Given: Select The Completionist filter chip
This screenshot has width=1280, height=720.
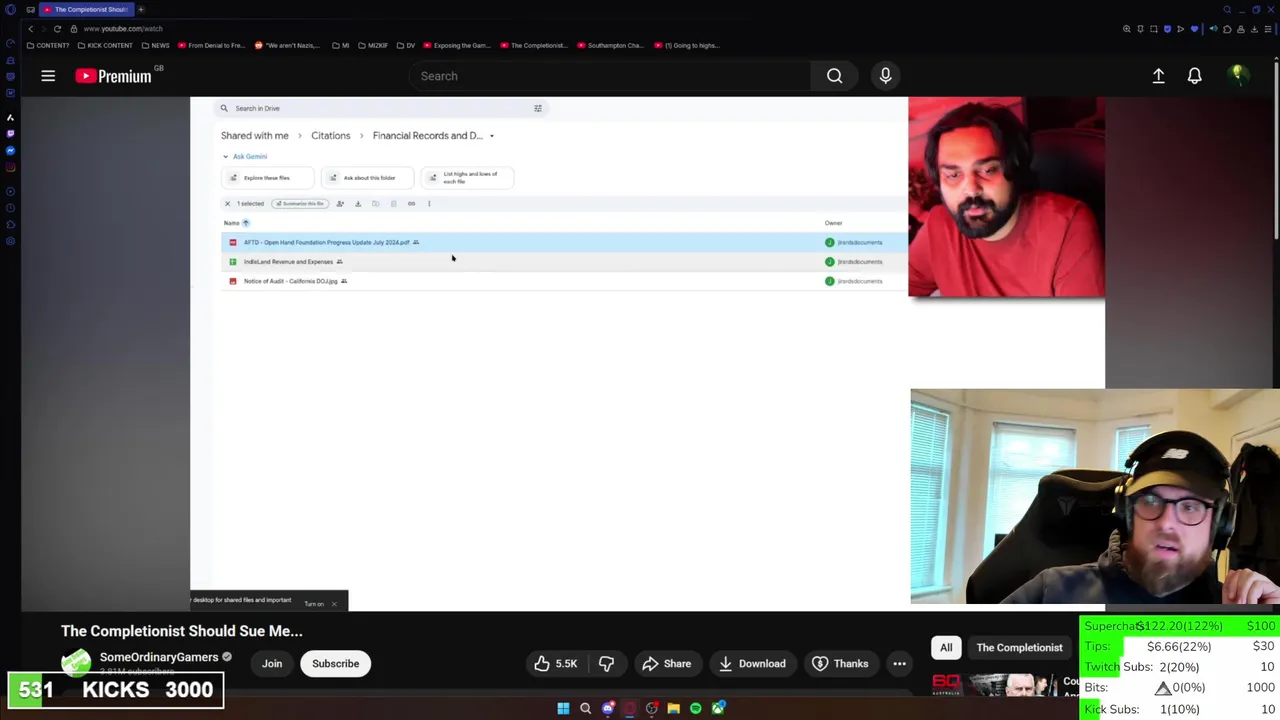Looking at the screenshot, I should pyautogui.click(x=1019, y=647).
